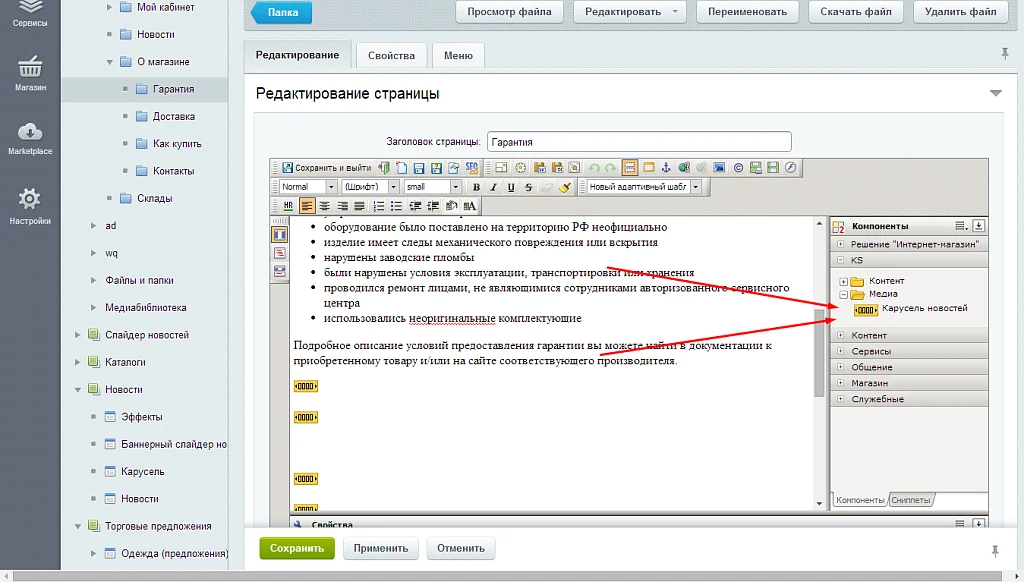
Task: Center-align the text
Action: [x=324, y=206]
